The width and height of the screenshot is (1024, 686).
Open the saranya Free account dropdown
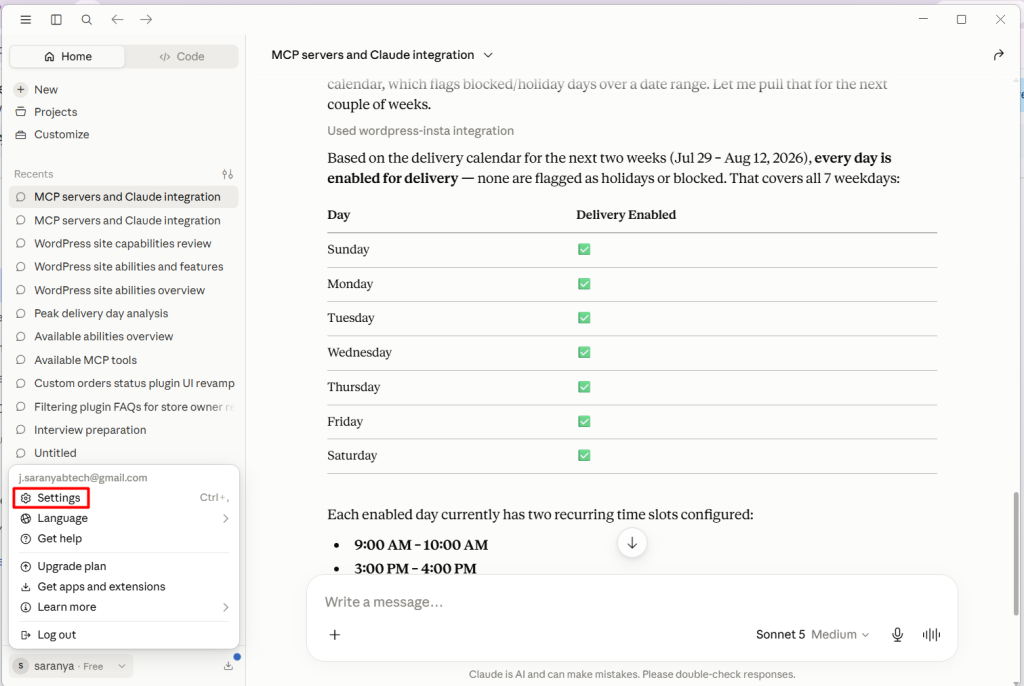[71, 666]
